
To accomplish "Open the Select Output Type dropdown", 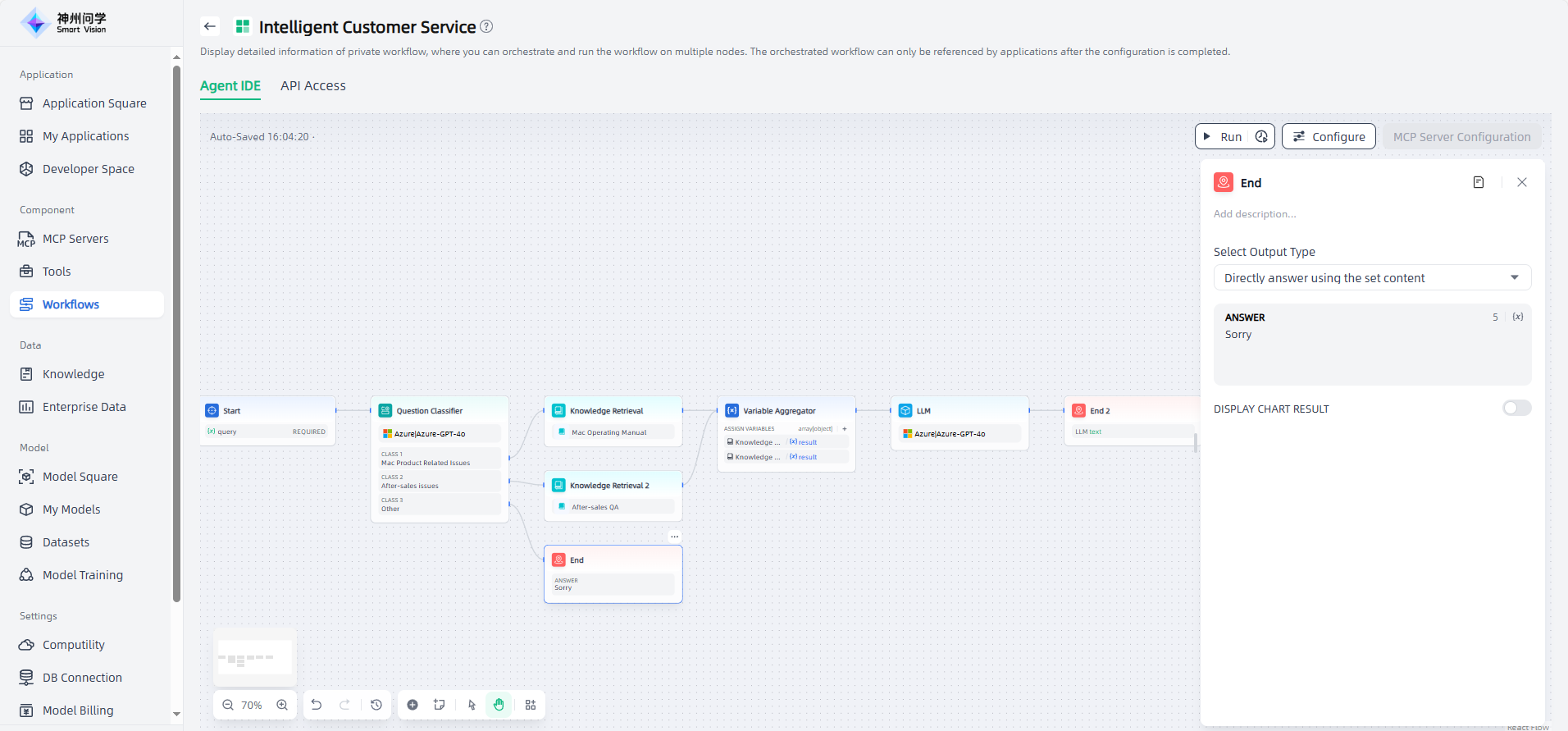I will coord(1371,278).
